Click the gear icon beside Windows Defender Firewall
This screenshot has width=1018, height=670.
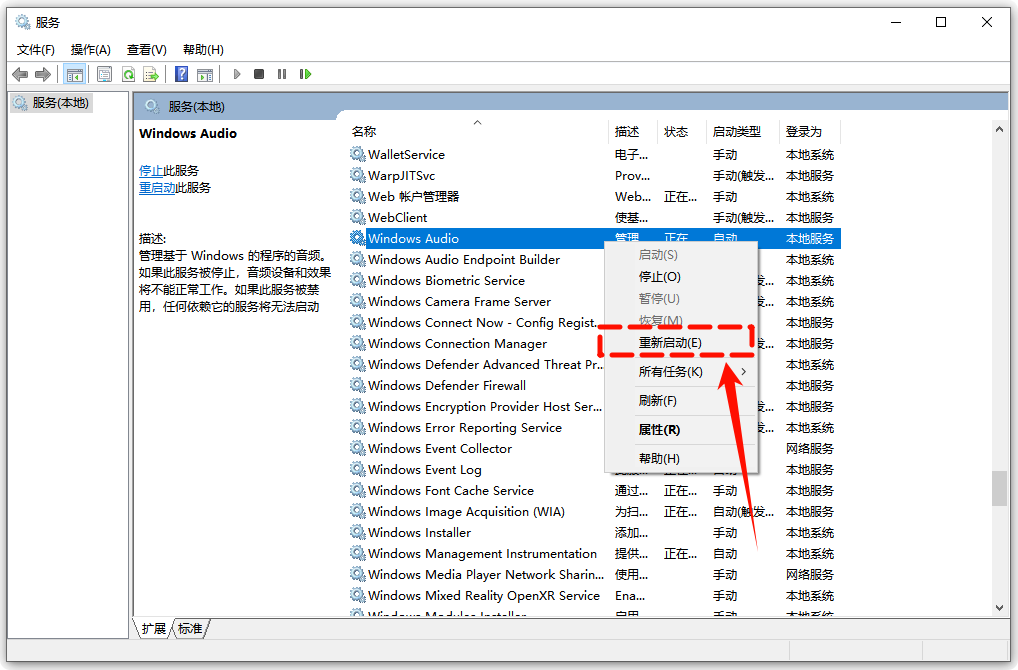[358, 385]
